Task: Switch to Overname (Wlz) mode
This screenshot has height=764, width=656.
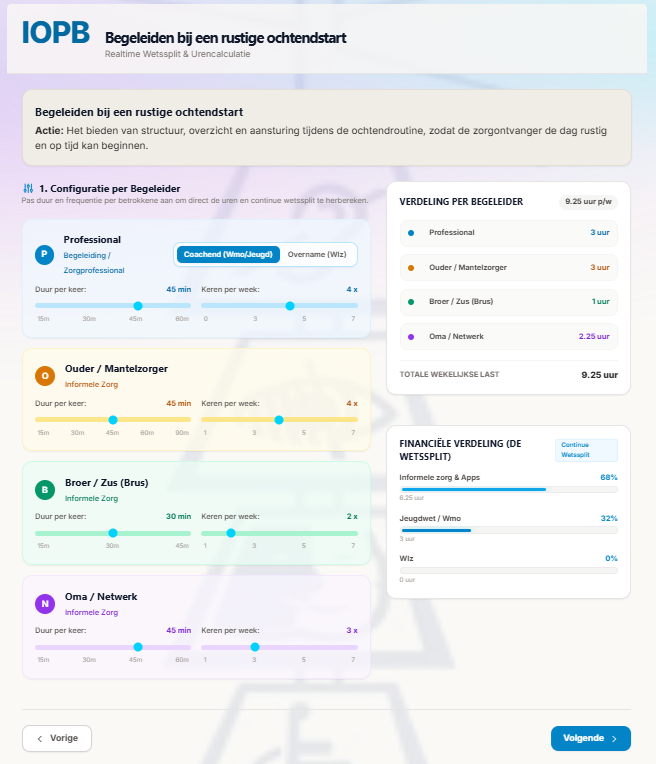Action: 317,254
